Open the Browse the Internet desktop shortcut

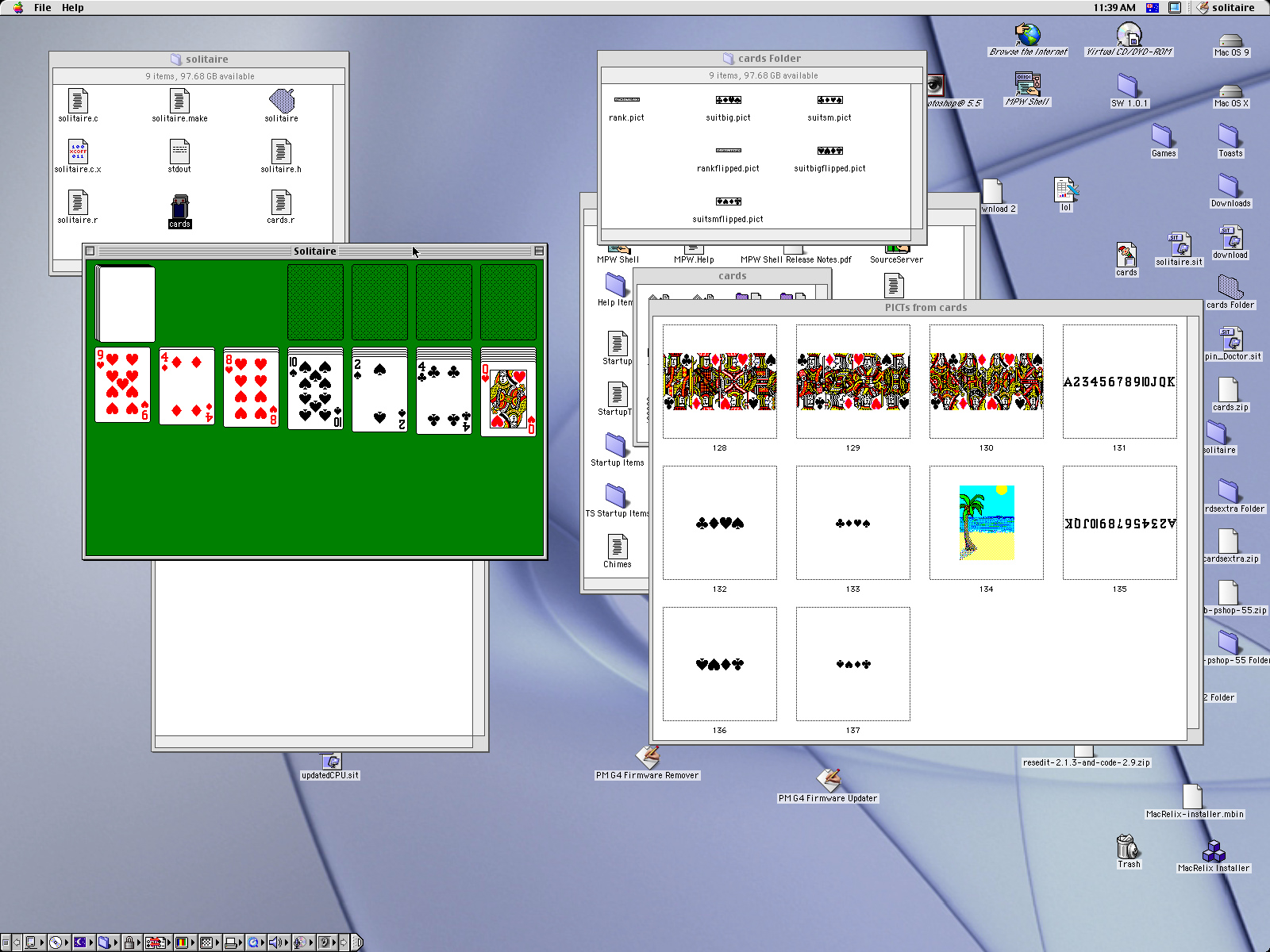pyautogui.click(x=1028, y=36)
